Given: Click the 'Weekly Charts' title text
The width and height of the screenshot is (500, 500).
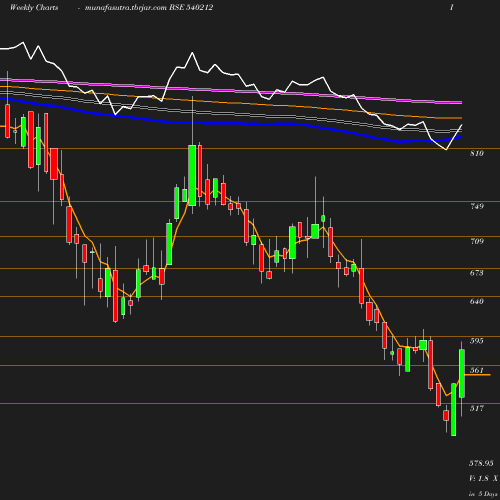Looking at the screenshot, I should pos(34,7).
